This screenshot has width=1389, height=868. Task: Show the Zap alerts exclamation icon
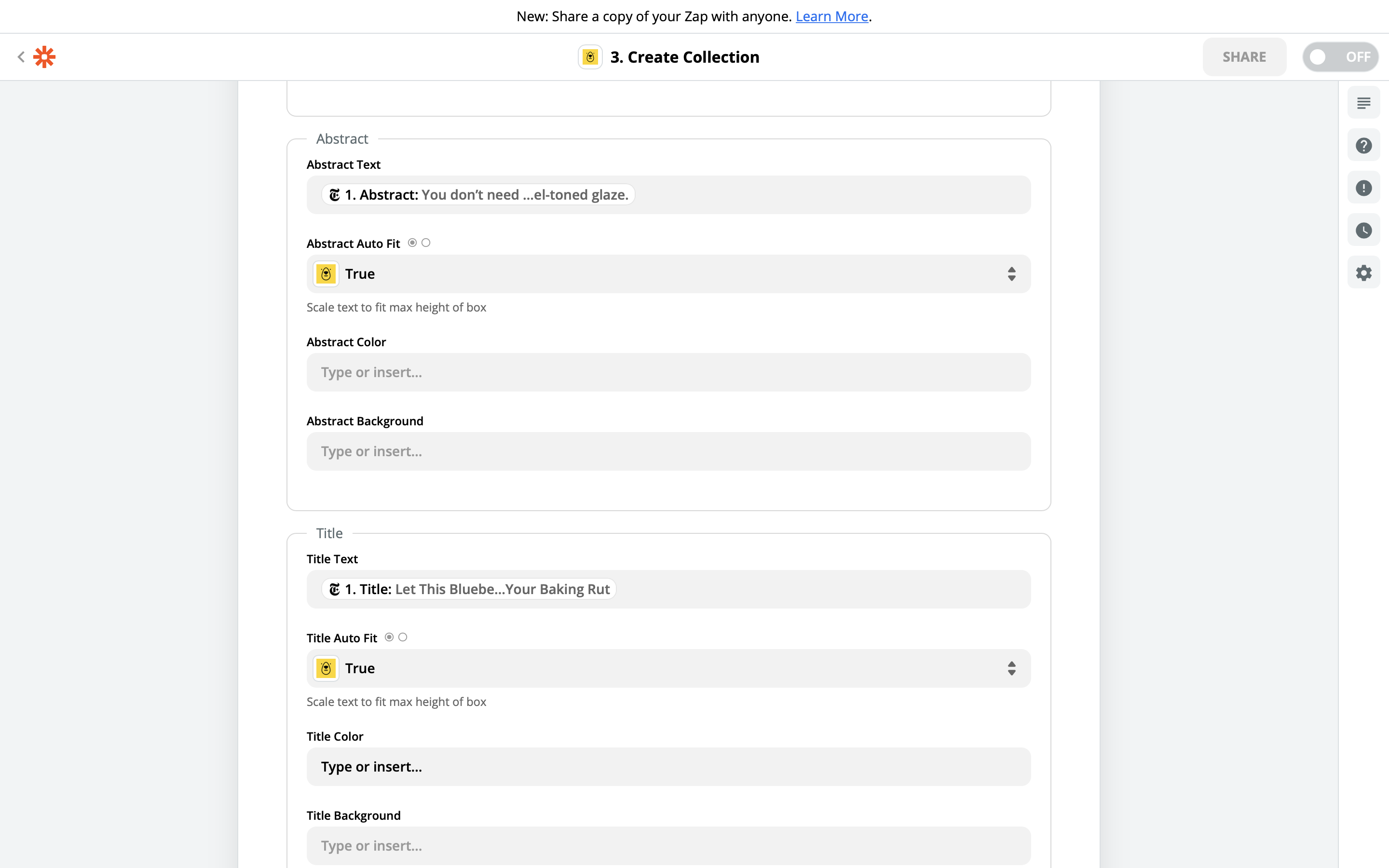(x=1364, y=188)
